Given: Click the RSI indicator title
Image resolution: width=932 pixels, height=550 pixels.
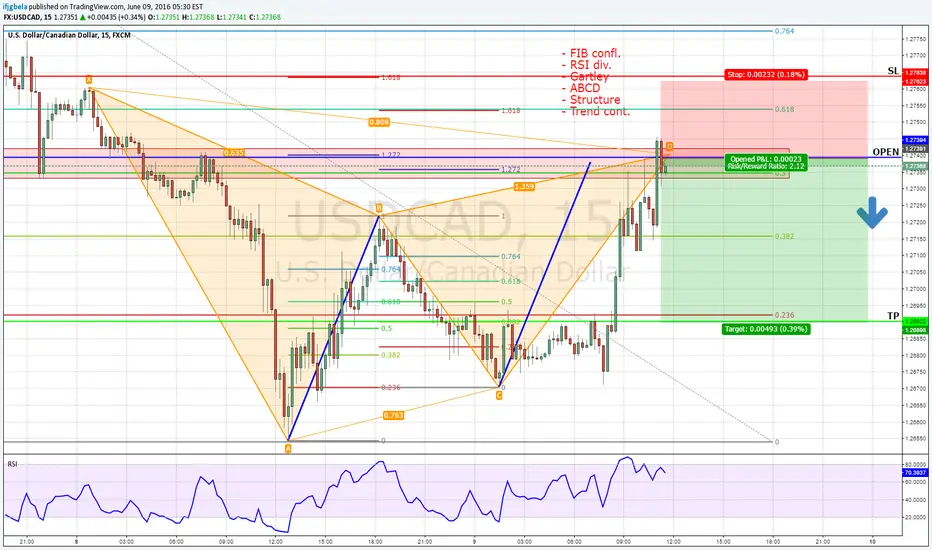Looking at the screenshot, I should (x=12, y=464).
